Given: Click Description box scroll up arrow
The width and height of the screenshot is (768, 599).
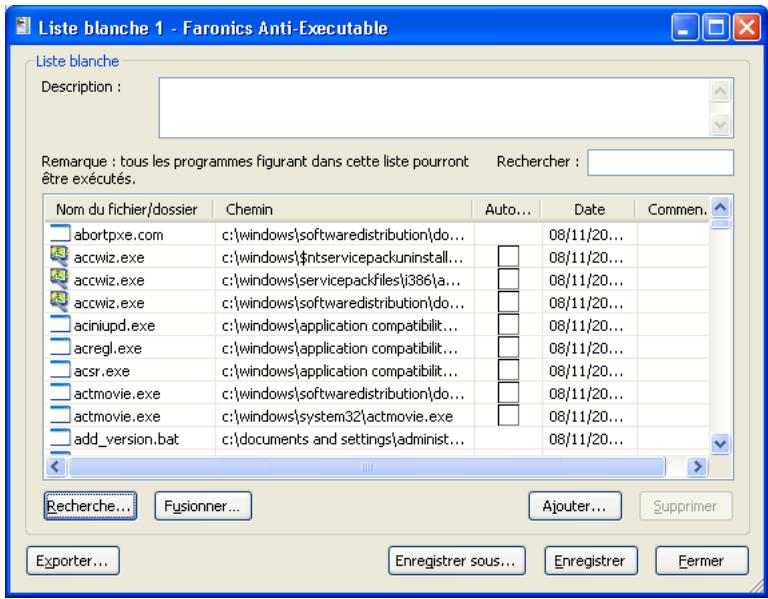Looking at the screenshot, I should 720,91.
